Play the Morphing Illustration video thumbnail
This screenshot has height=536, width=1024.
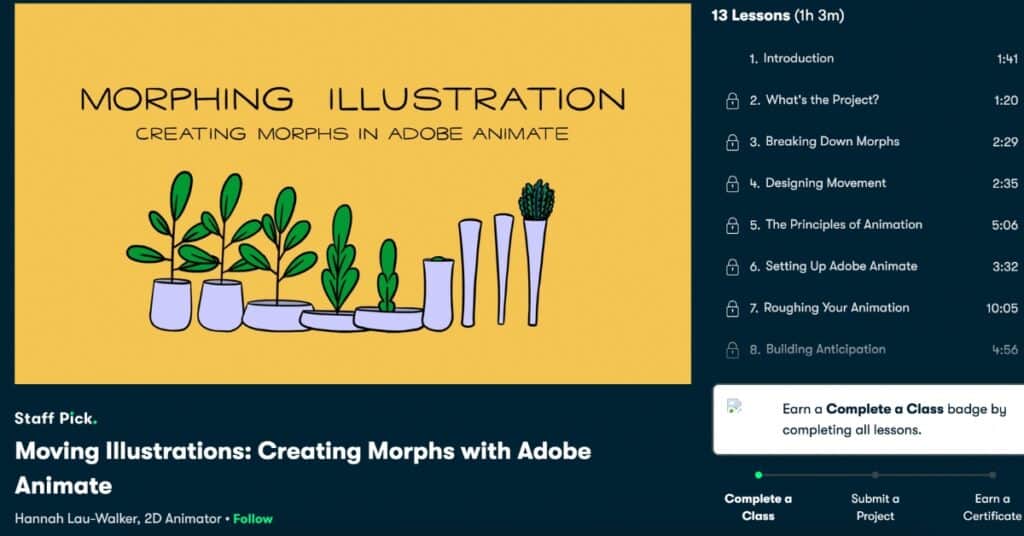click(352, 193)
